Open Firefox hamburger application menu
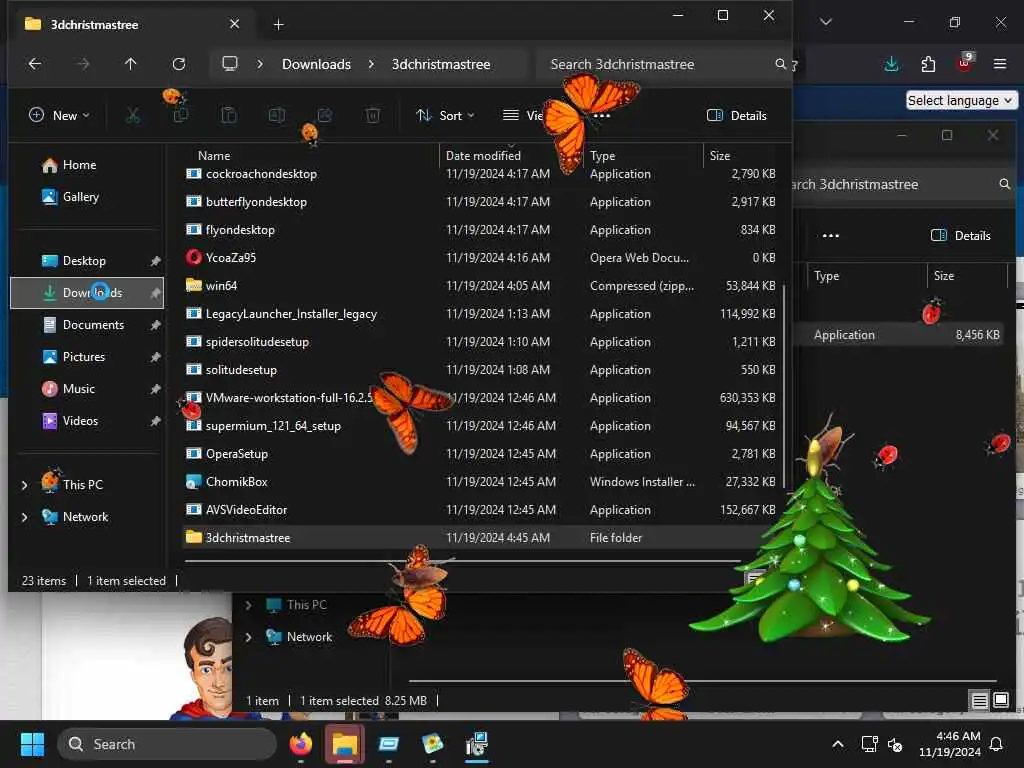The image size is (1024, 768). [1000, 64]
